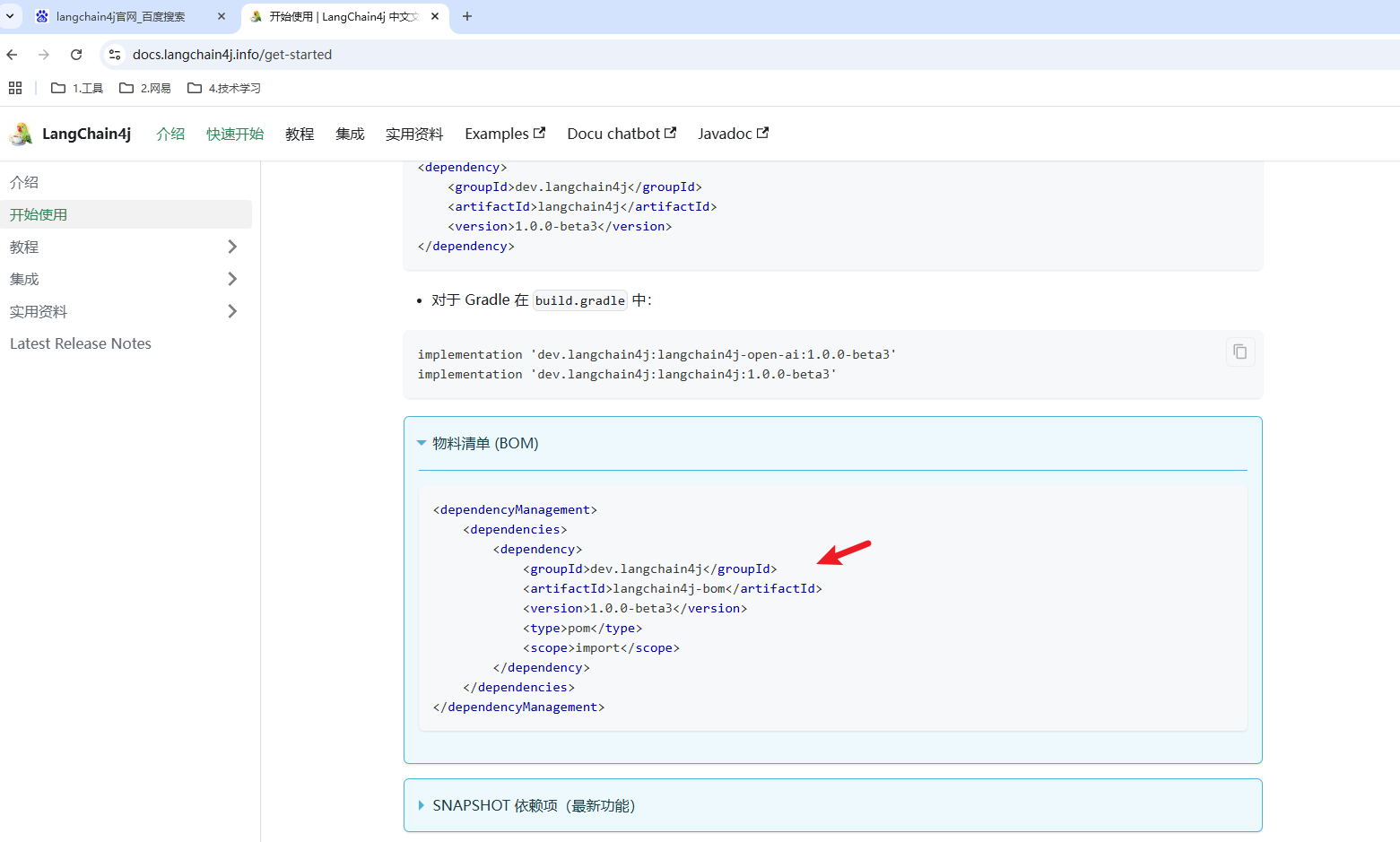
Task: Click the LangChain4j site title
Action: click(x=86, y=134)
